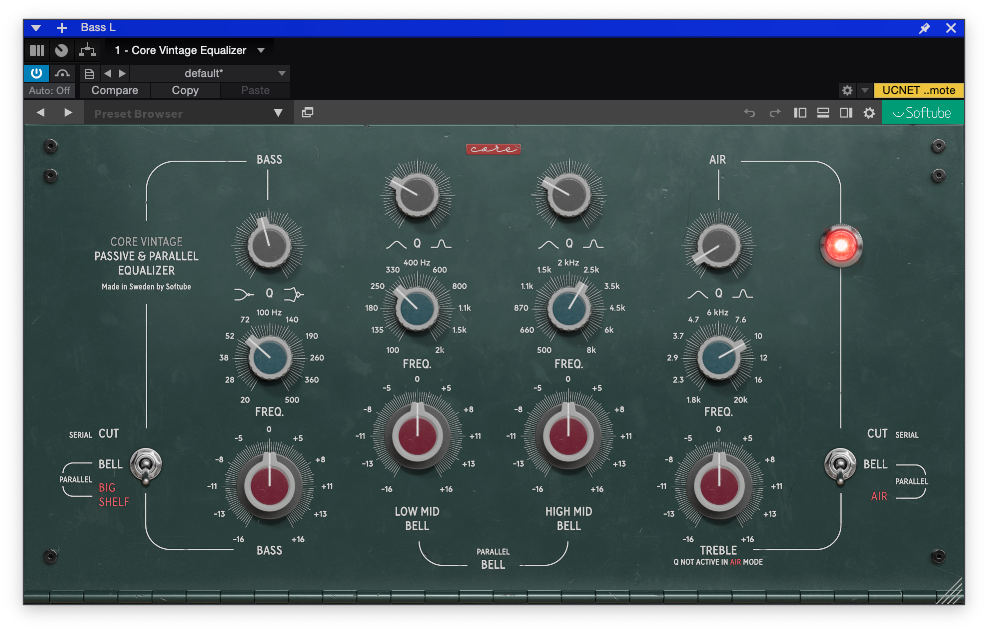Open Softube toolbar settings gear
The image size is (988, 632).
pos(869,113)
